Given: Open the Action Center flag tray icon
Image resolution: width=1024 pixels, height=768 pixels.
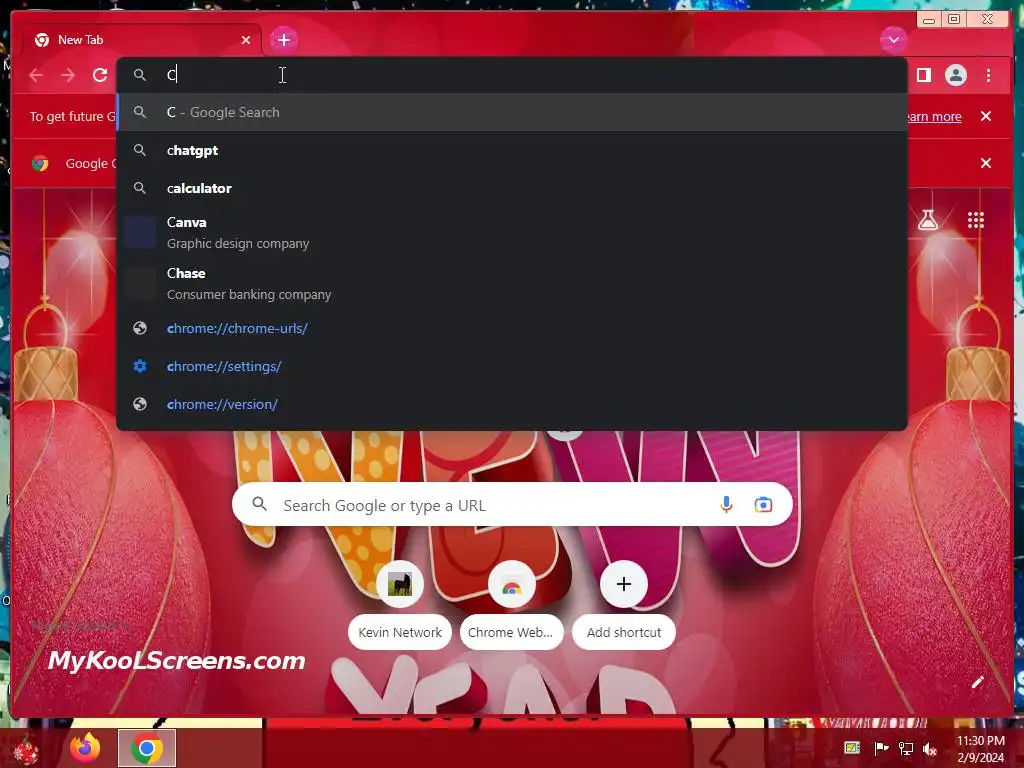Looking at the screenshot, I should [881, 748].
